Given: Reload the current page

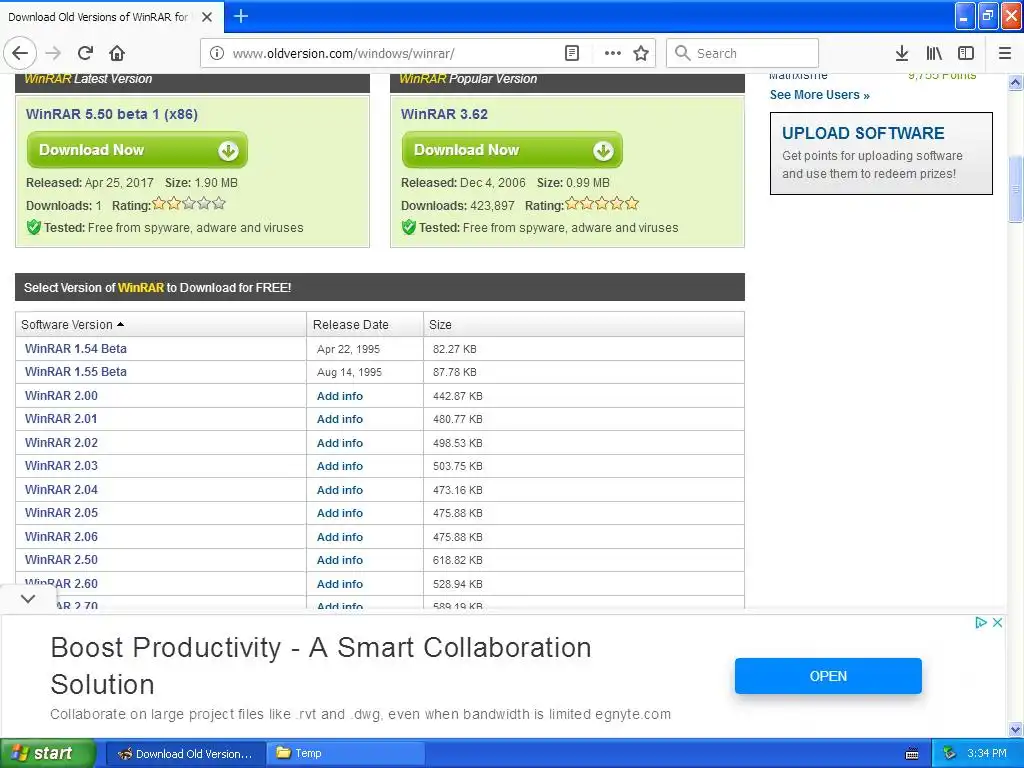Looking at the screenshot, I should tap(86, 54).
